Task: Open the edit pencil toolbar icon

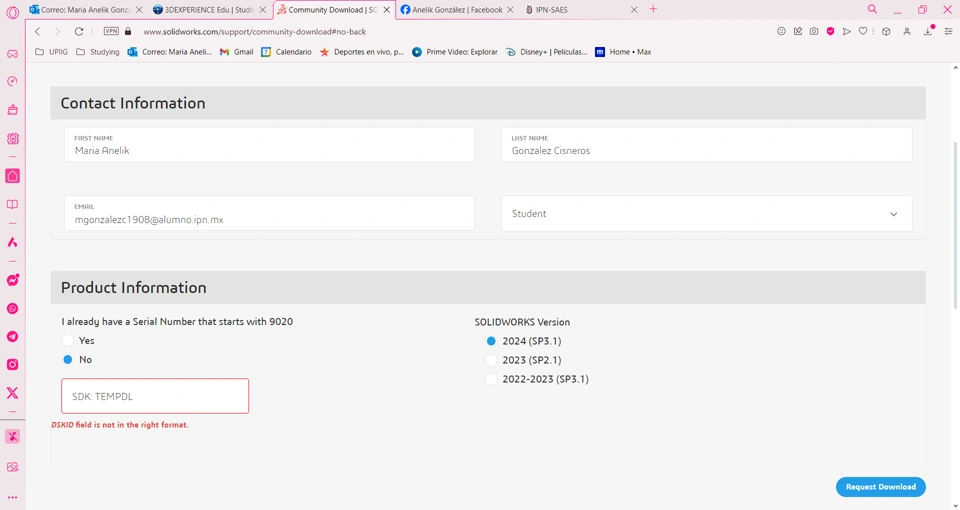Action: 798,31
